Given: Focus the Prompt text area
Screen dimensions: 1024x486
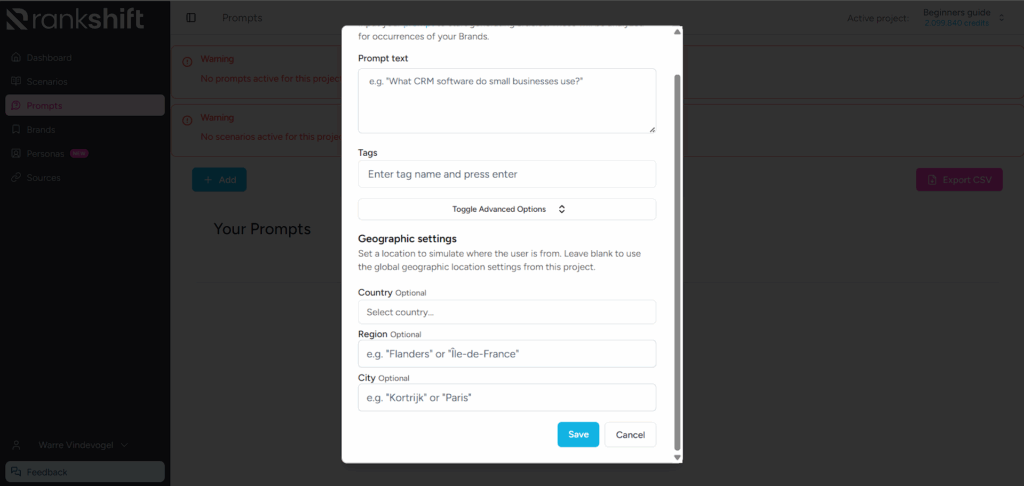Looking at the screenshot, I should coord(507,101).
